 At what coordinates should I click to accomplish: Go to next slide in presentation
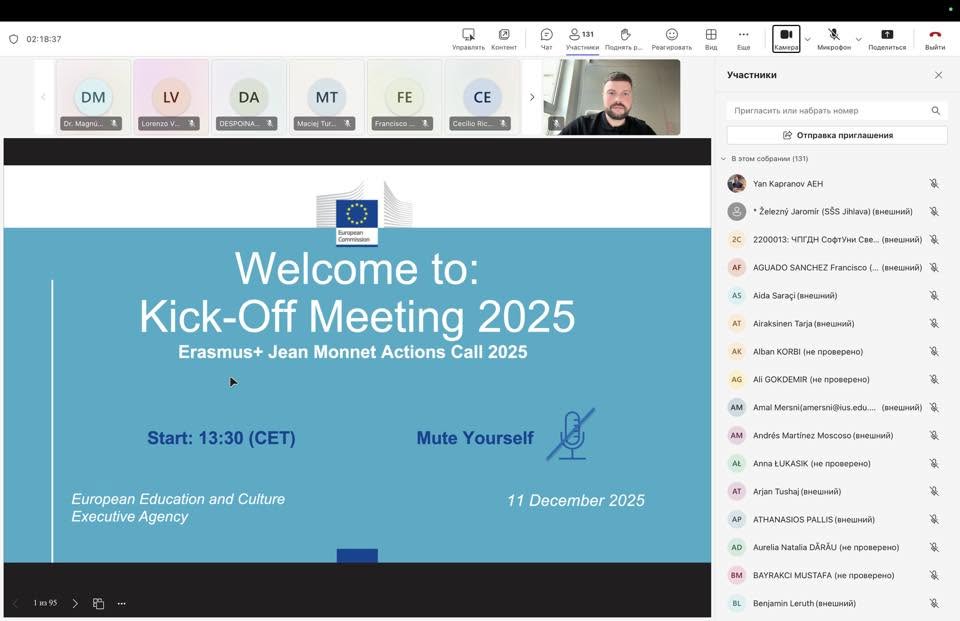[75, 603]
